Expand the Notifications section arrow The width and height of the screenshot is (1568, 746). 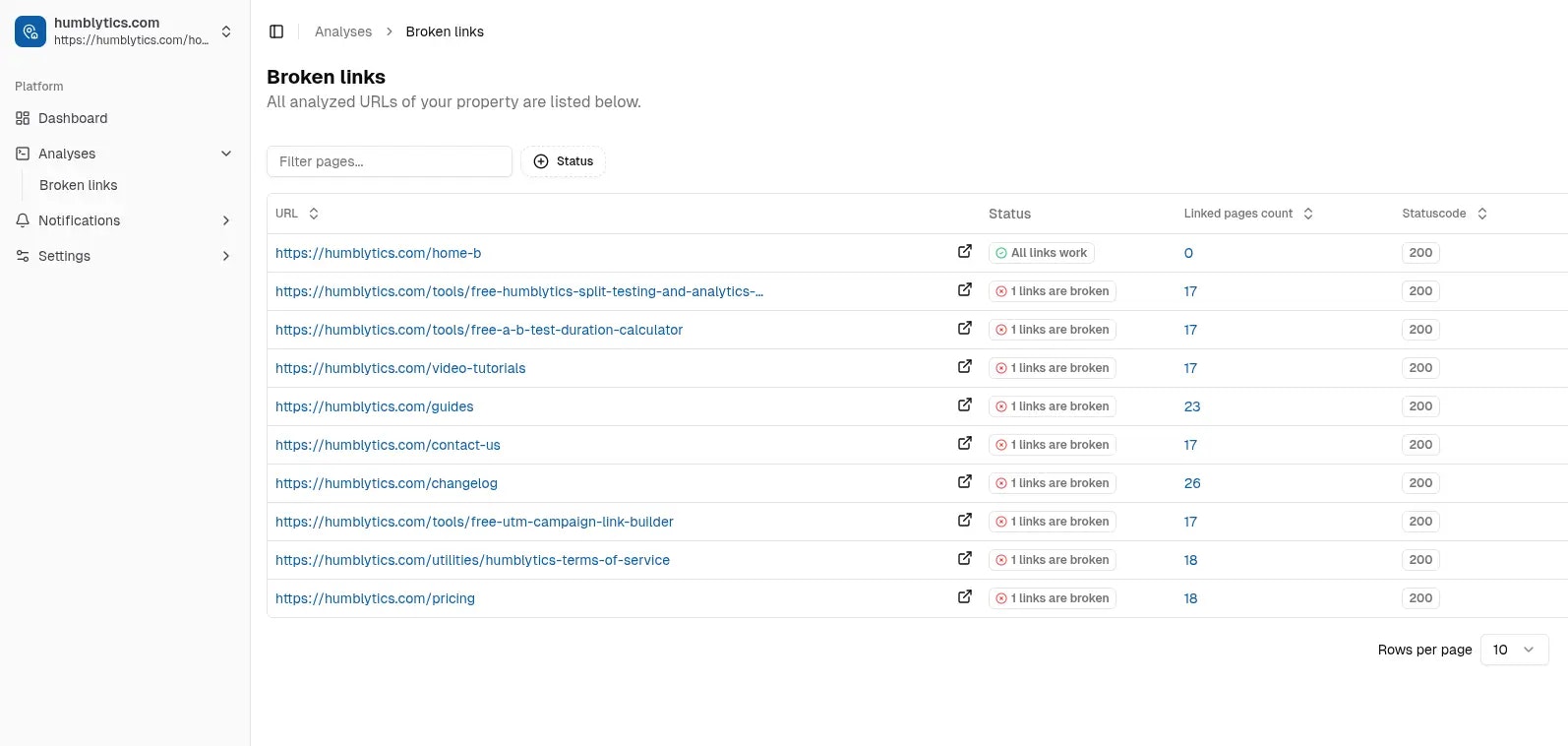pos(226,220)
